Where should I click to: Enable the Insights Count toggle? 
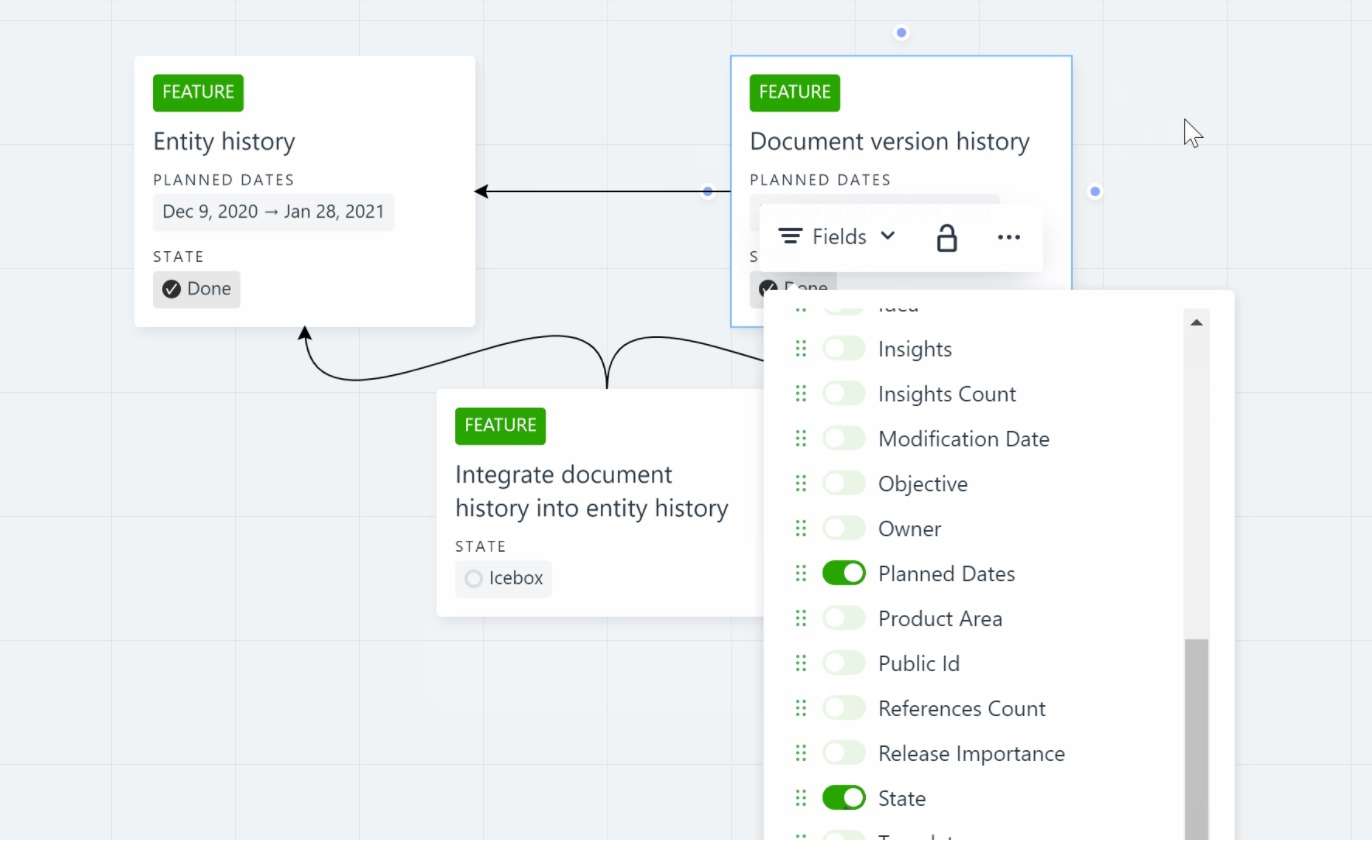843,394
